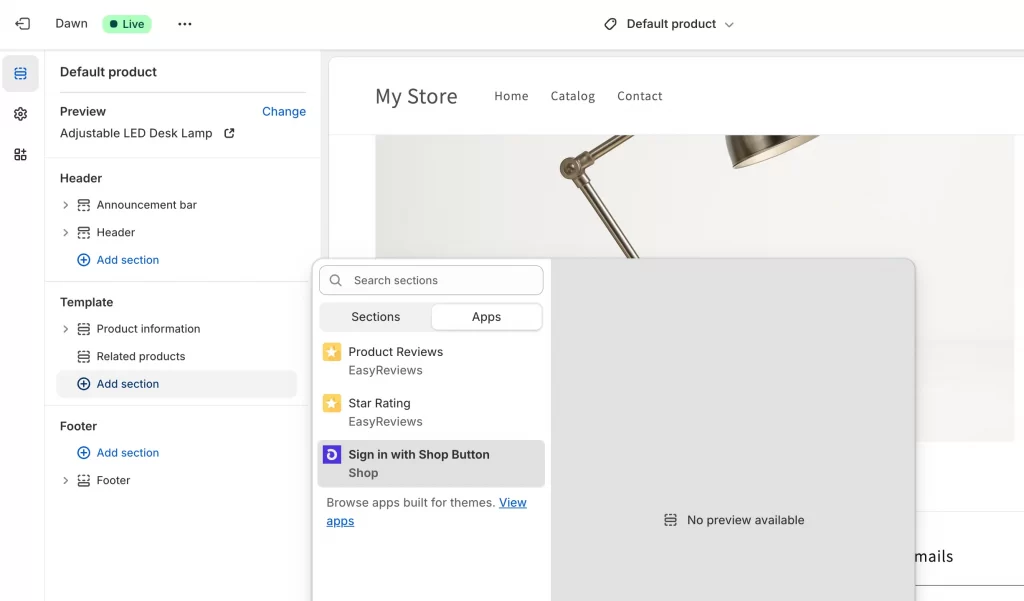Click Add section under Footer group
Viewport: 1024px width, 601px height.
(118, 453)
